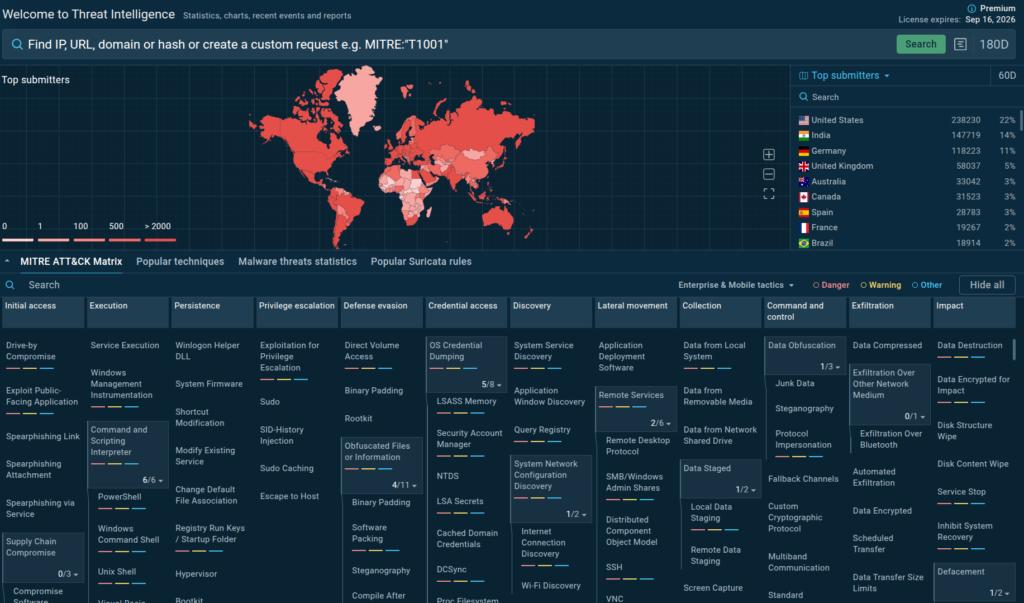1024x603 pixels.
Task: Click the '> 2000' map legend swatch
Action: [159, 239]
